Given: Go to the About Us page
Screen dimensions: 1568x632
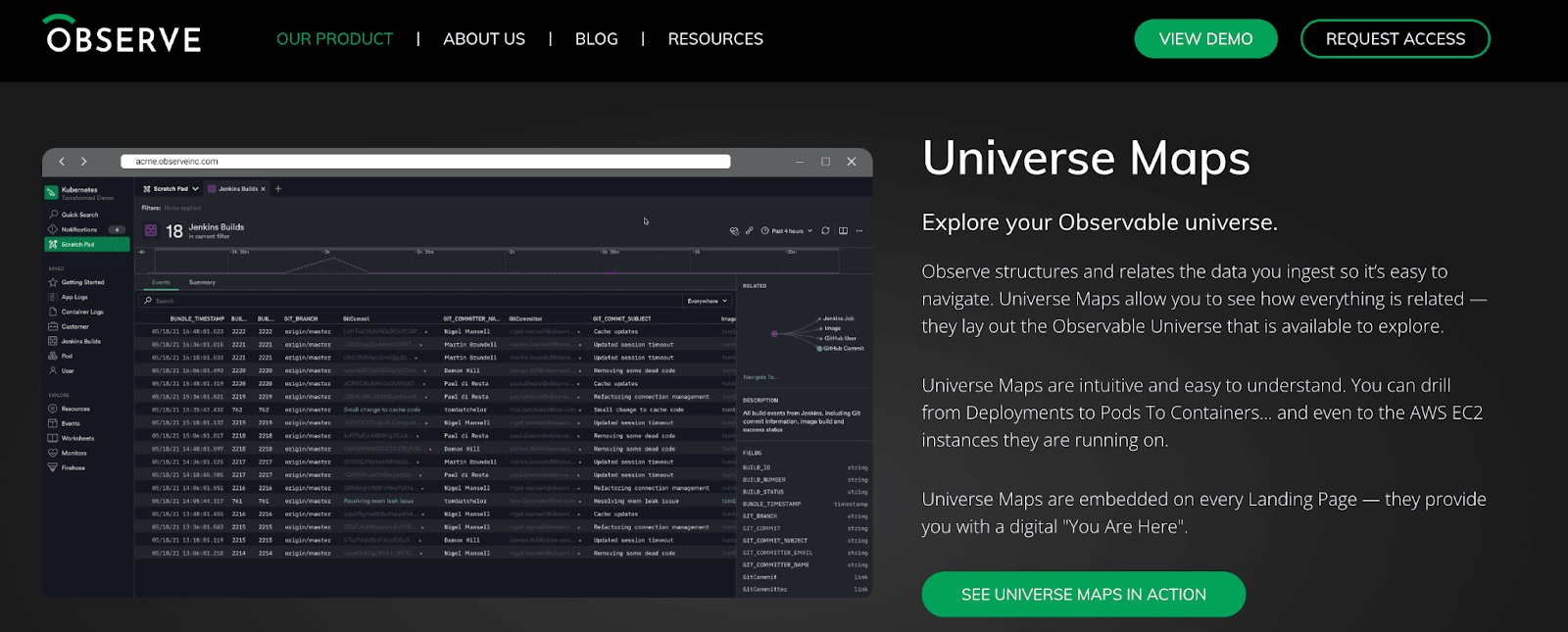Looking at the screenshot, I should [484, 39].
